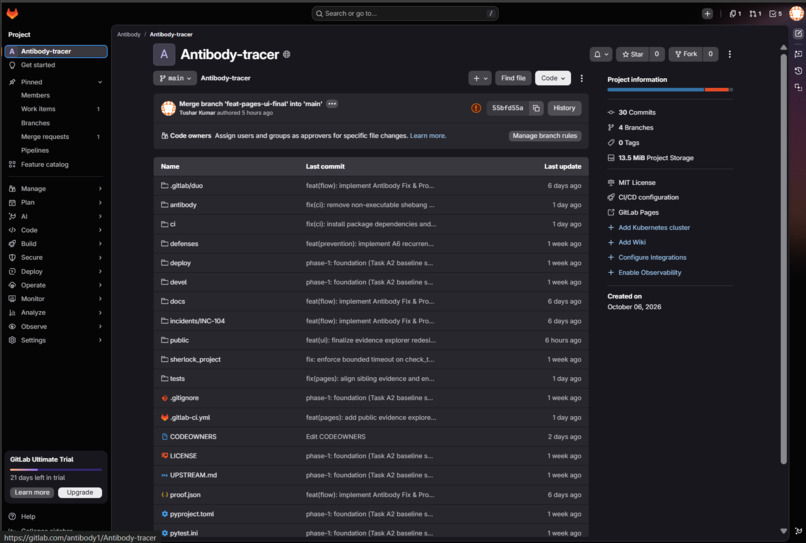
Task: Open user avatar menu
Action: pos(796,13)
